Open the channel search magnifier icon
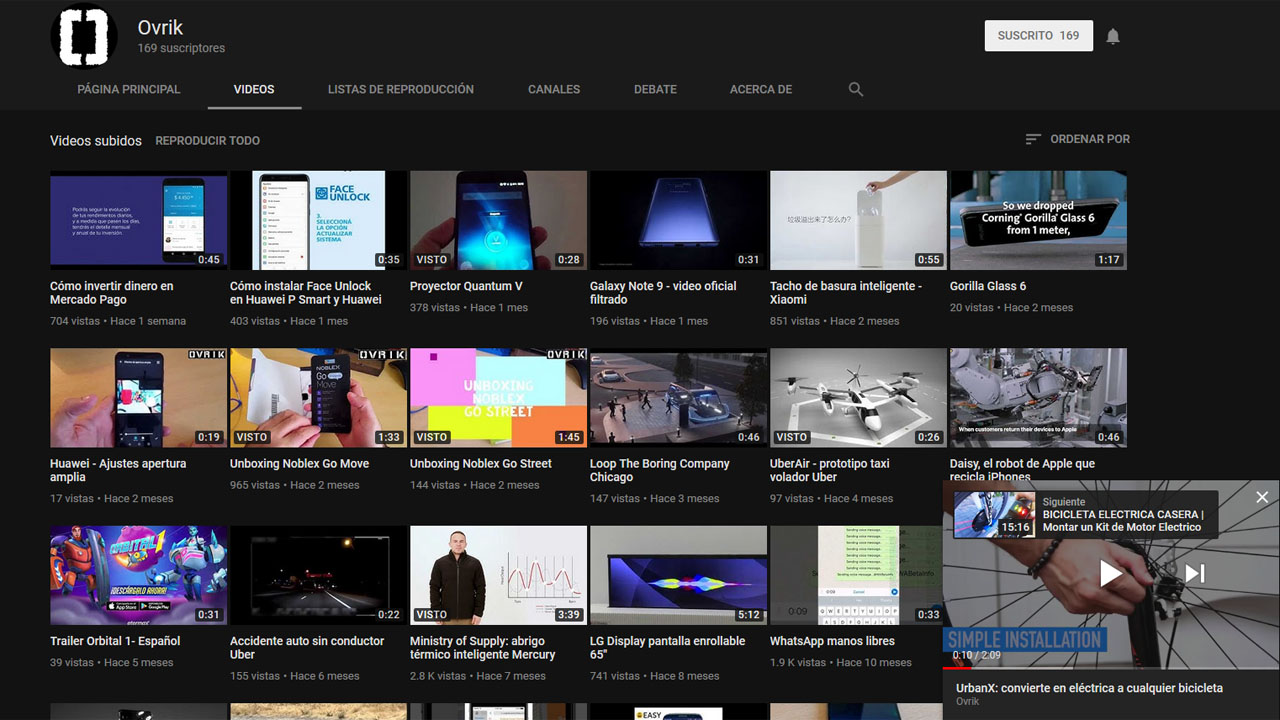Image resolution: width=1280 pixels, height=720 pixels. point(856,89)
